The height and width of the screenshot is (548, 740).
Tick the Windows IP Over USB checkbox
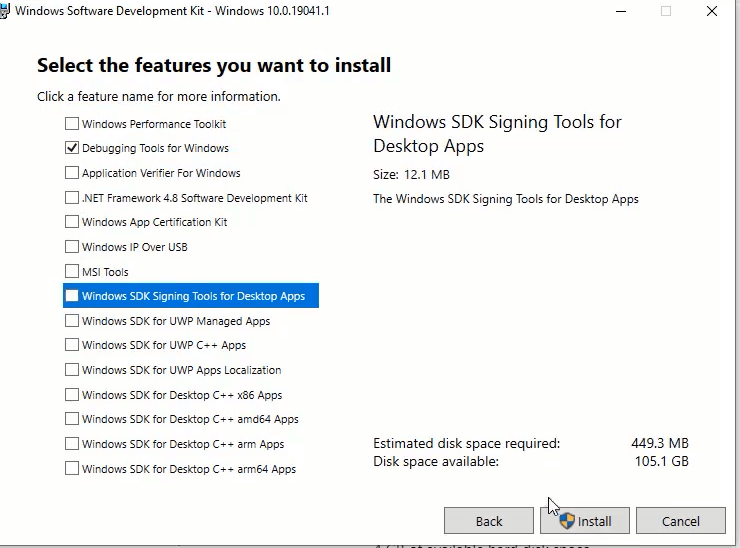click(x=72, y=246)
